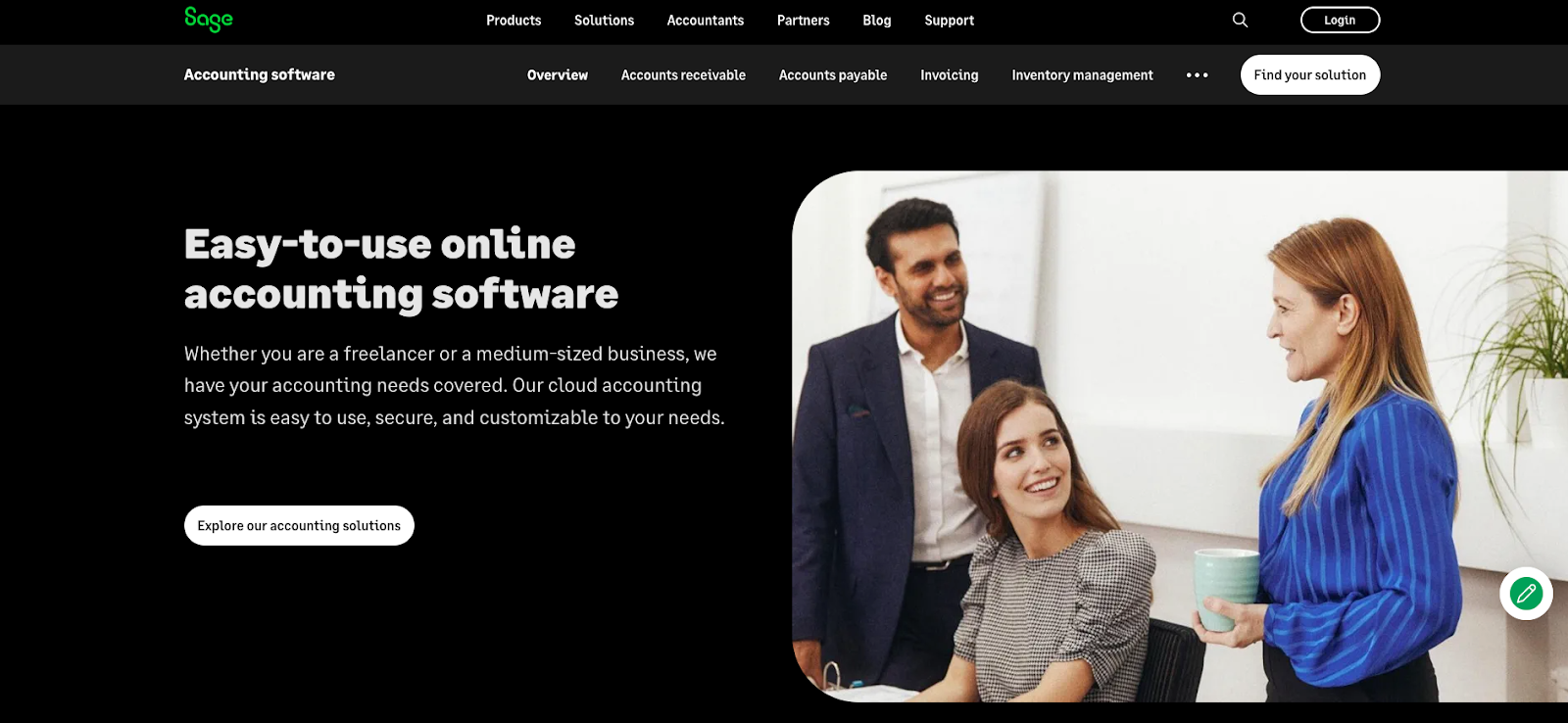
Task: Select the Overview tab
Action: [x=558, y=75]
